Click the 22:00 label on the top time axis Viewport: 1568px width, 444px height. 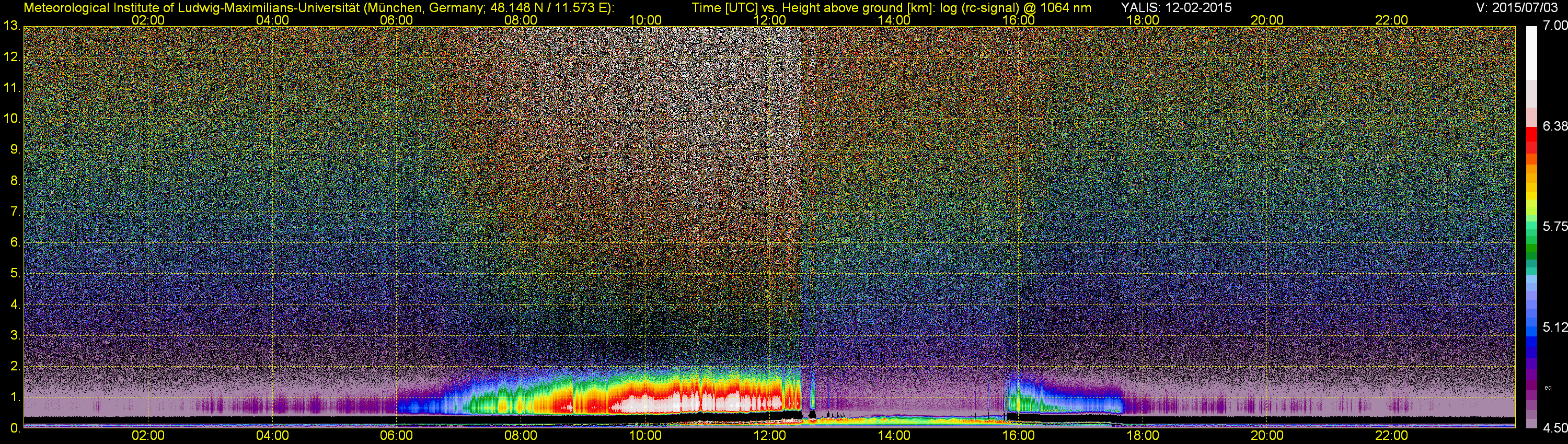click(1391, 20)
